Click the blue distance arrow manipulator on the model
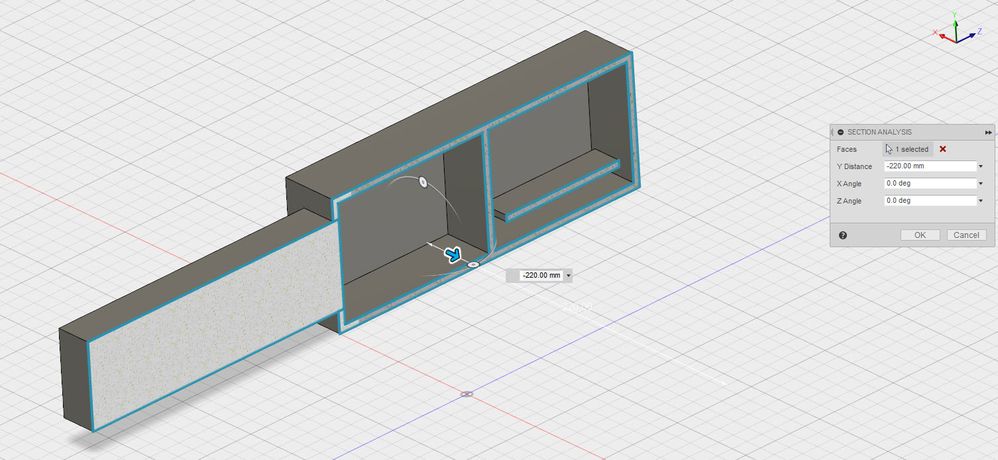Image resolution: width=998 pixels, height=460 pixels. 453,255
